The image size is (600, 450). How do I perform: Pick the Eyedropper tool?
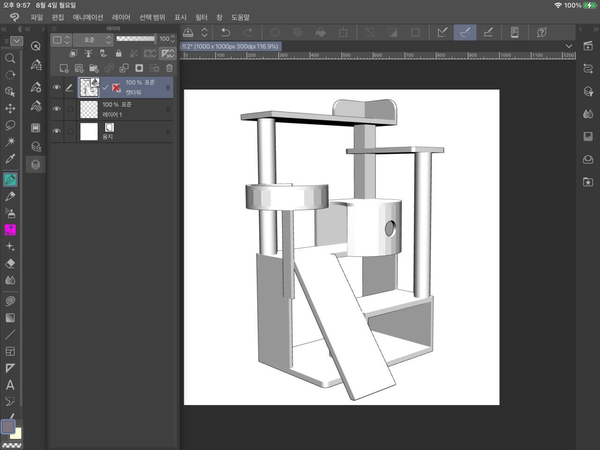10,159
